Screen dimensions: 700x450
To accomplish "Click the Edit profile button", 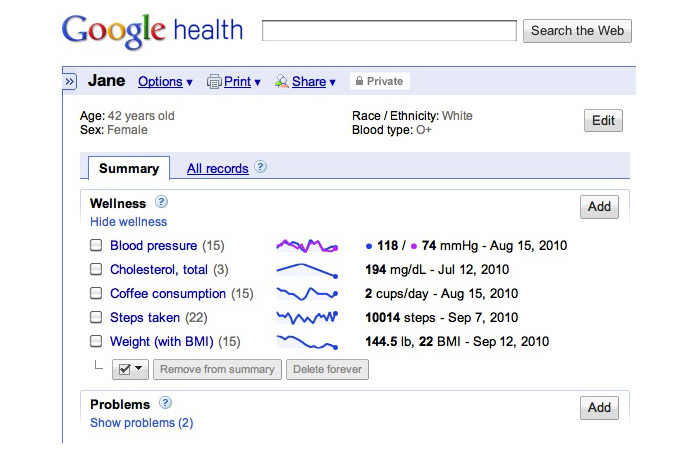I will [x=603, y=121].
